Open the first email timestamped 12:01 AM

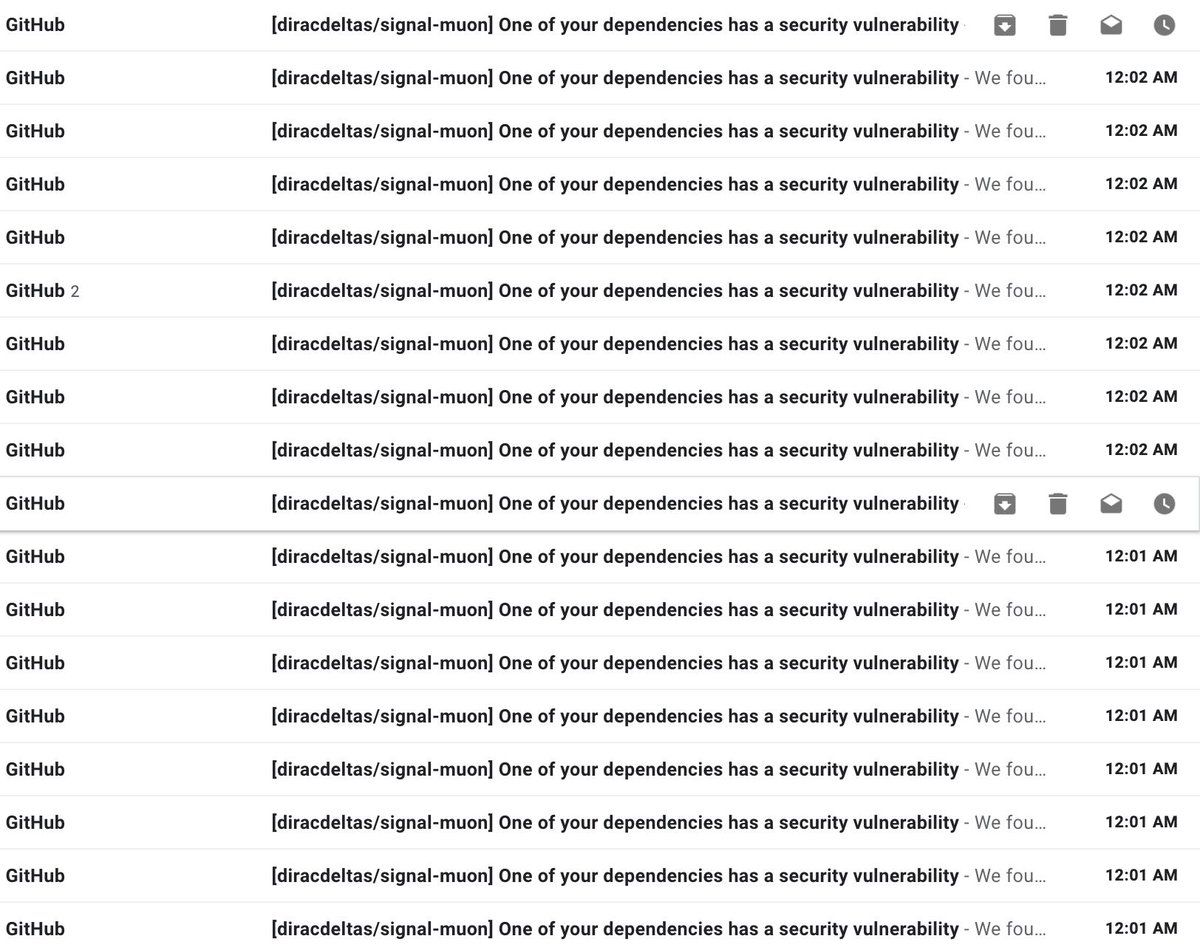click(600, 557)
